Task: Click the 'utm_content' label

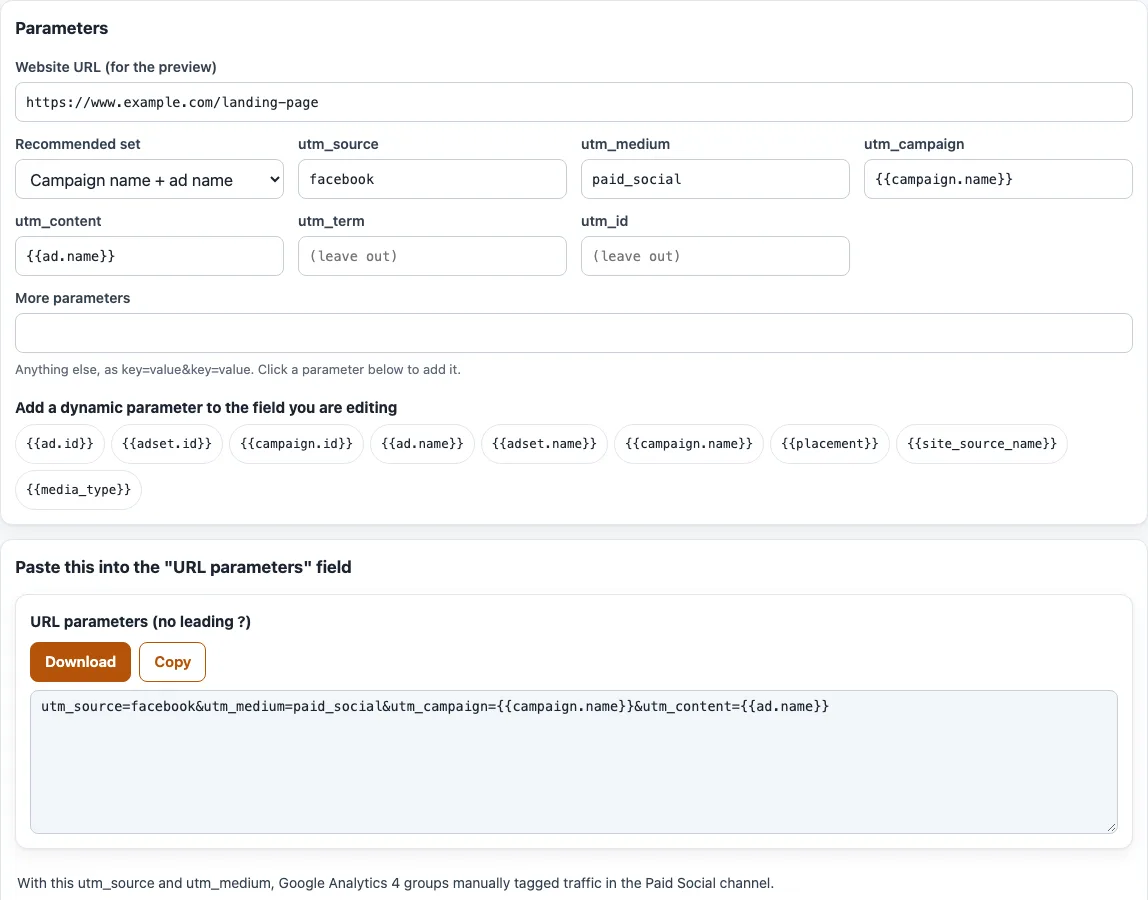Action: (59, 221)
